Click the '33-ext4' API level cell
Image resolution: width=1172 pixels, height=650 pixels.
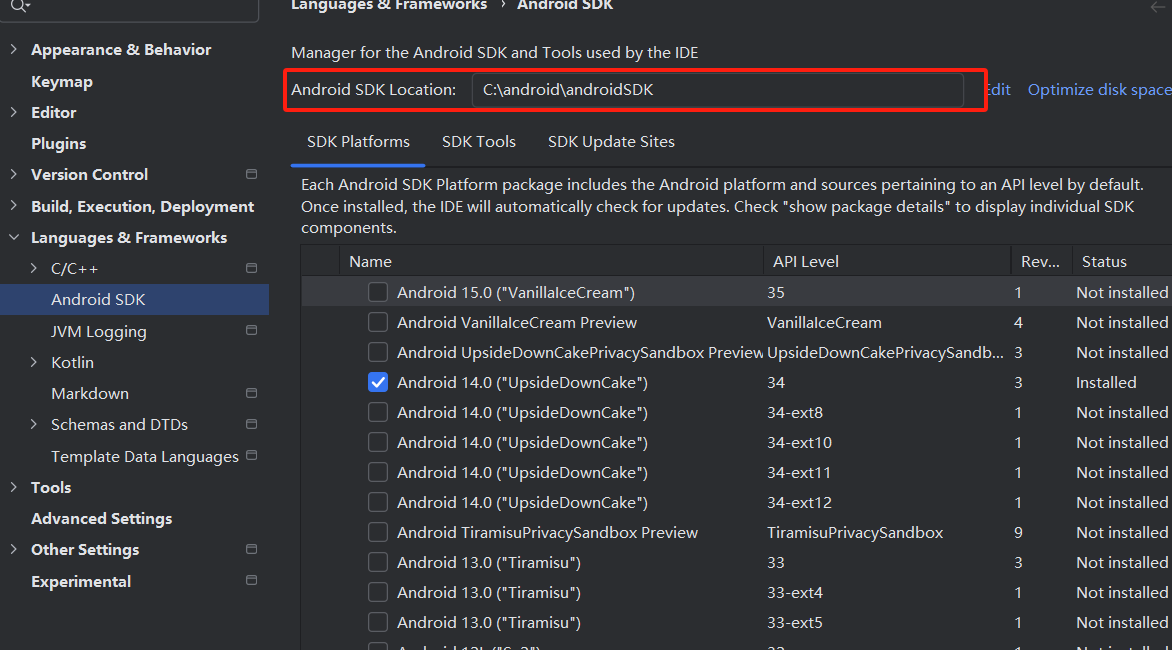coord(795,592)
